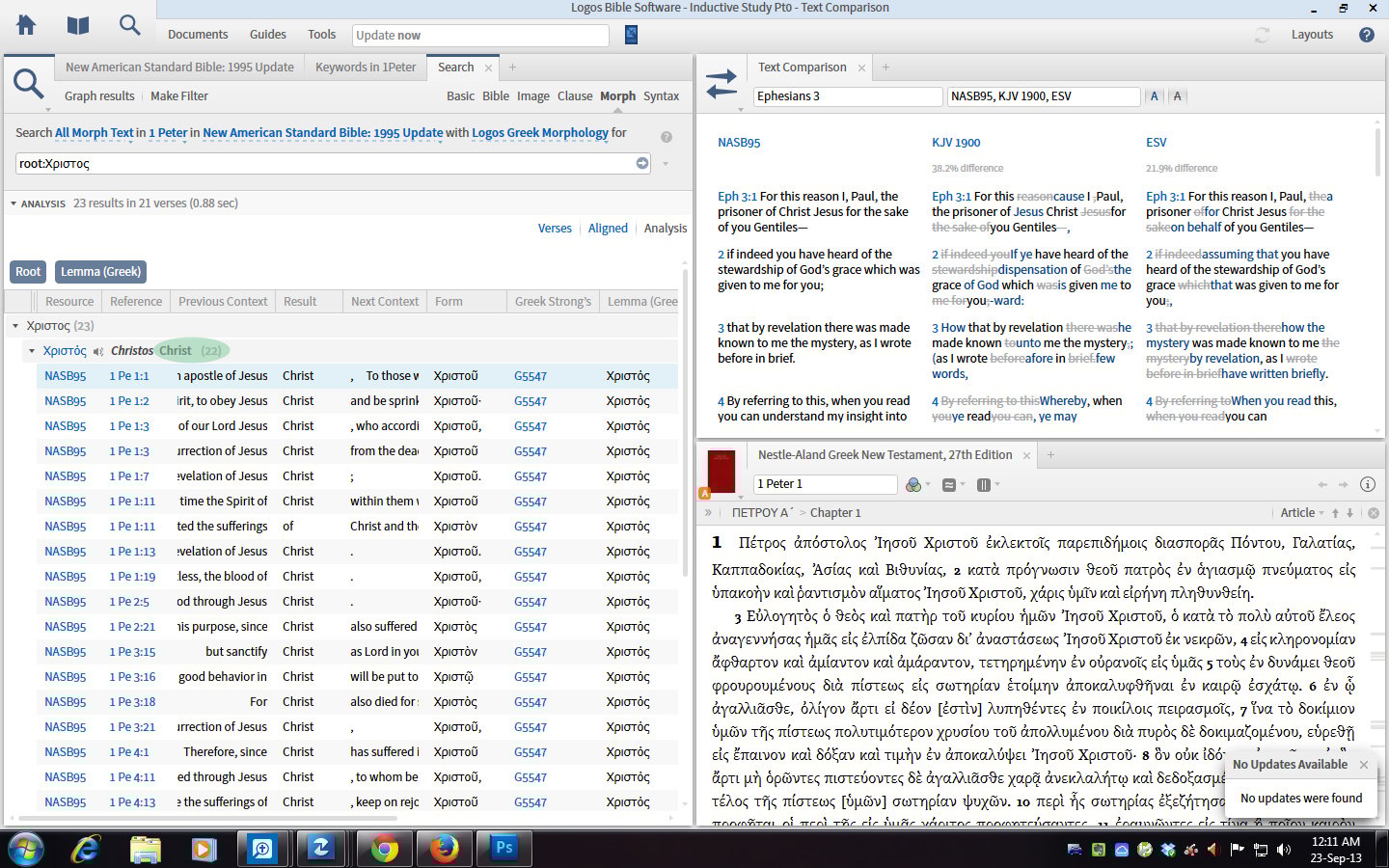Open the multiple-resource columns view icon
The image size is (1389, 868).
pyautogui.click(x=984, y=484)
